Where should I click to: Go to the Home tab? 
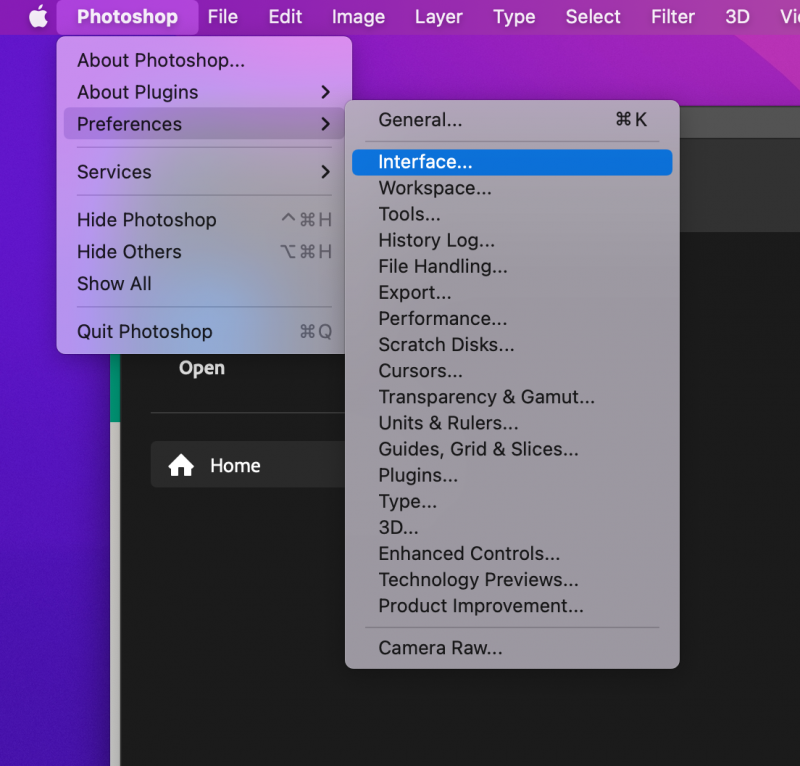click(235, 466)
